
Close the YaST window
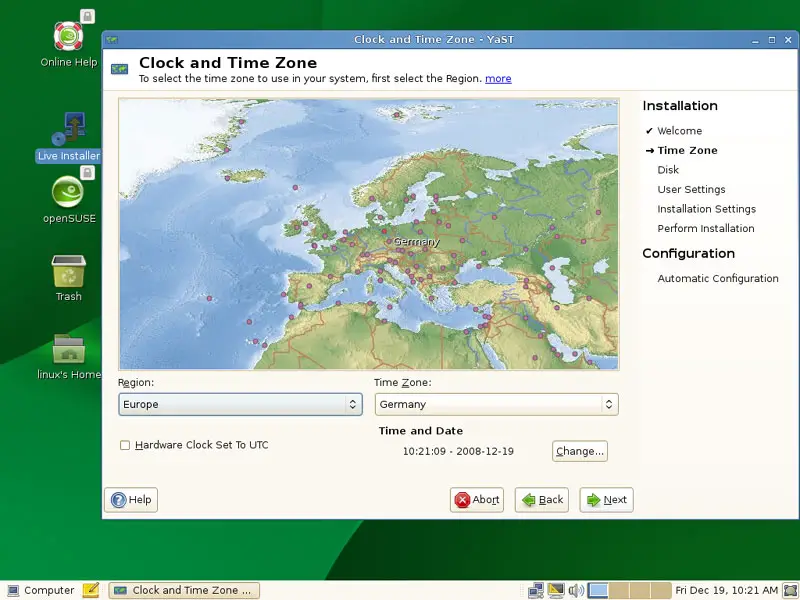[x=788, y=39]
